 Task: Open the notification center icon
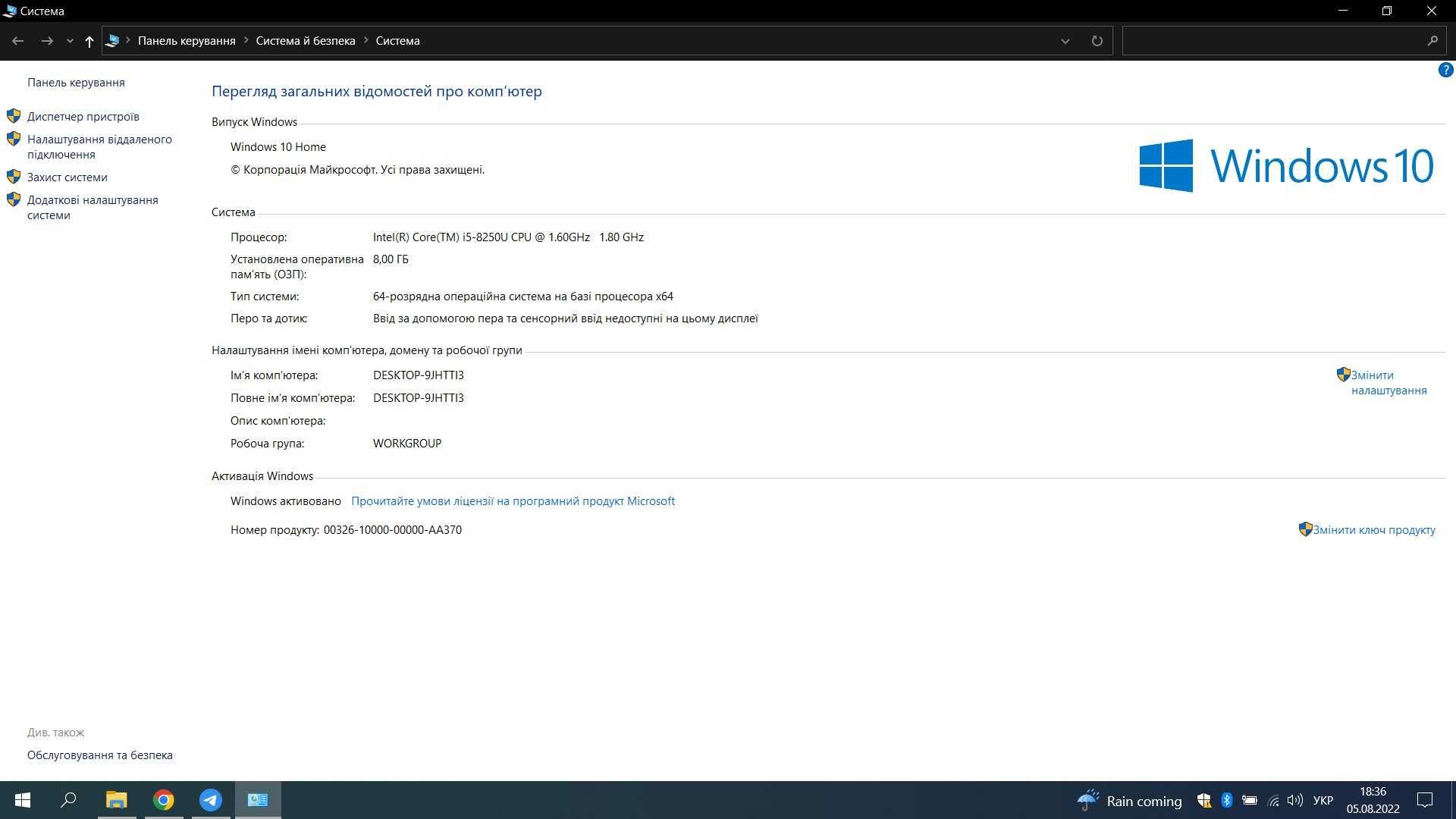pyautogui.click(x=1425, y=800)
